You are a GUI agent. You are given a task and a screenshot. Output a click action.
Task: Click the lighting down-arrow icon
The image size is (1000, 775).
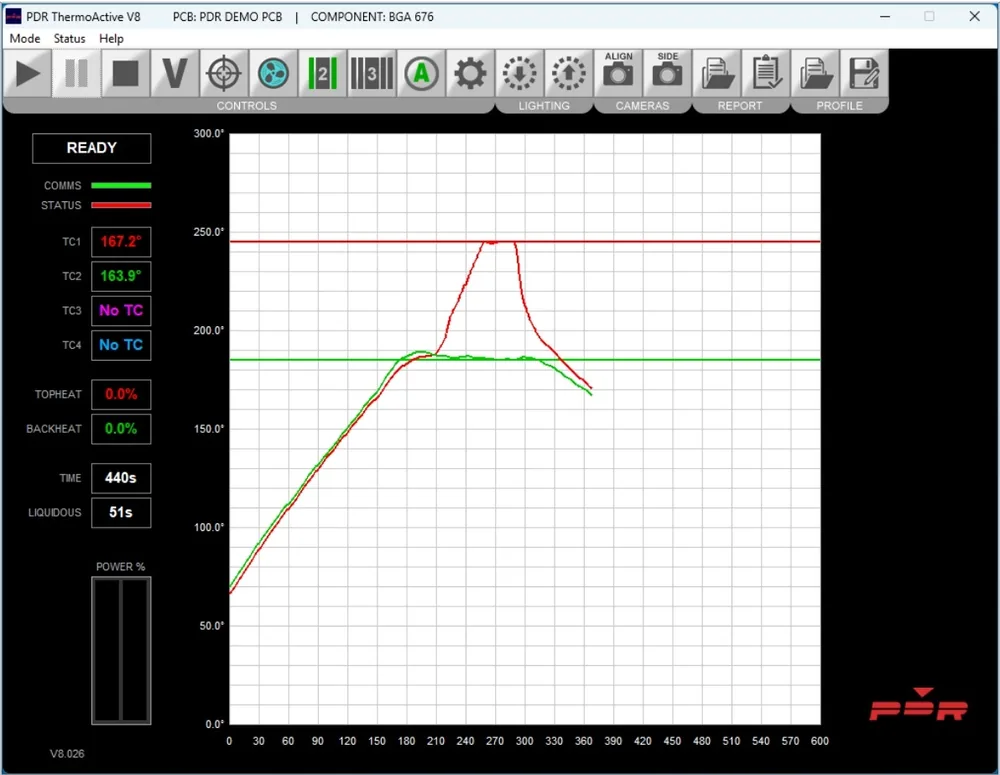[x=519, y=73]
